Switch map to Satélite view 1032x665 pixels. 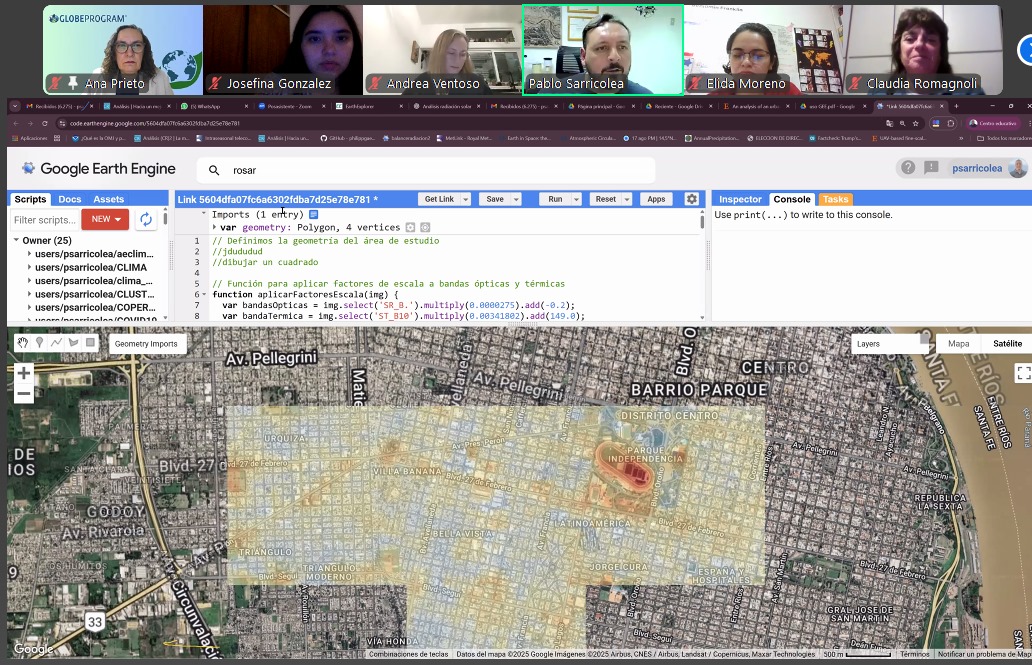pos(1007,344)
